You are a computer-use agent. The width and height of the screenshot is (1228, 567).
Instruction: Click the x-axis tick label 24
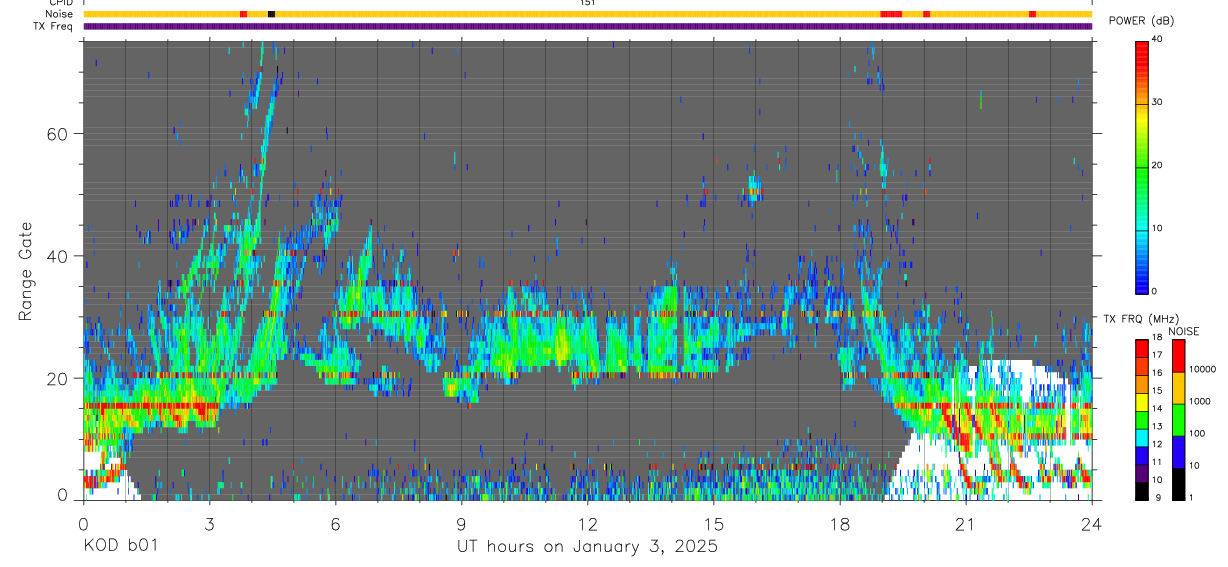pos(1092,523)
